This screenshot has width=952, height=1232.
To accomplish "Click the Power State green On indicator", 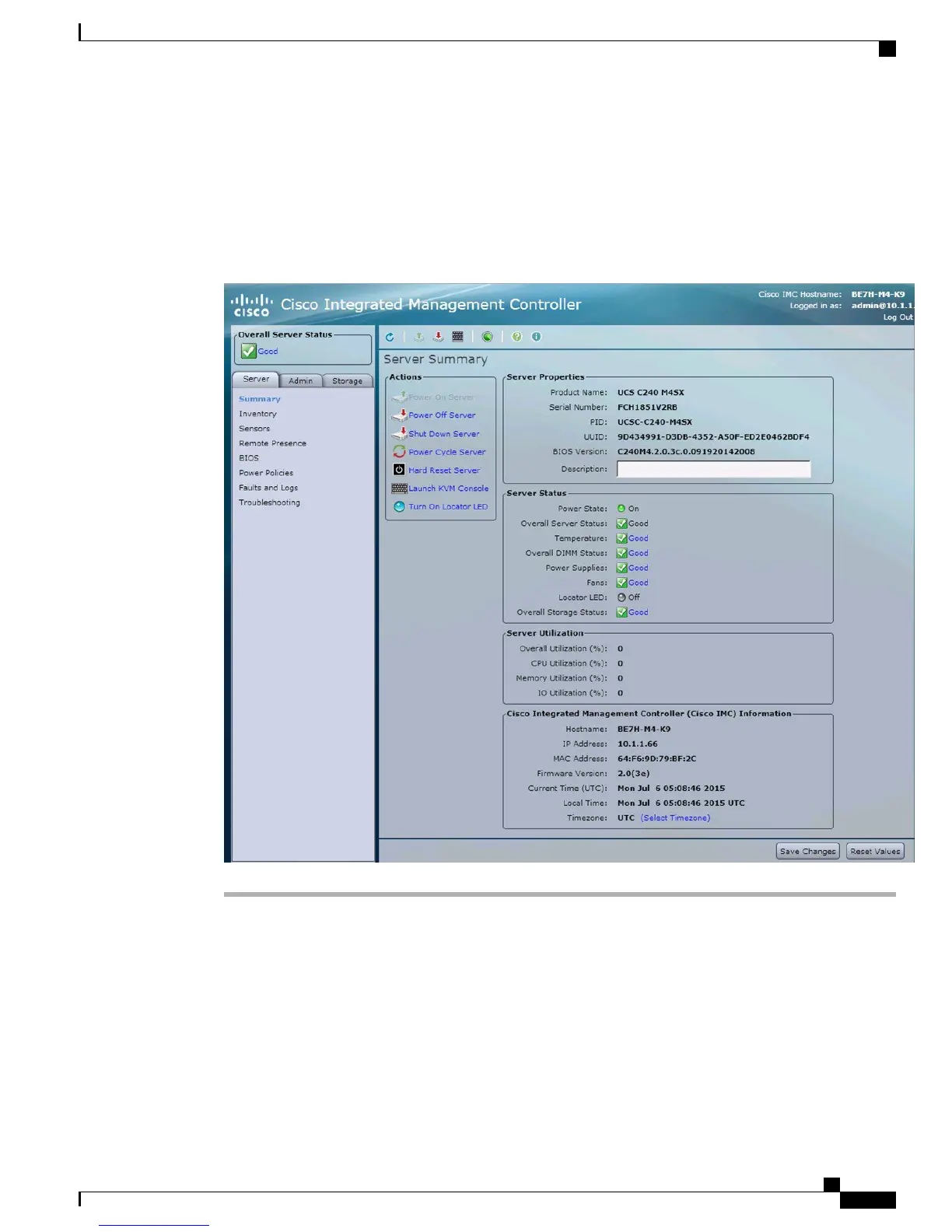I will [621, 509].
